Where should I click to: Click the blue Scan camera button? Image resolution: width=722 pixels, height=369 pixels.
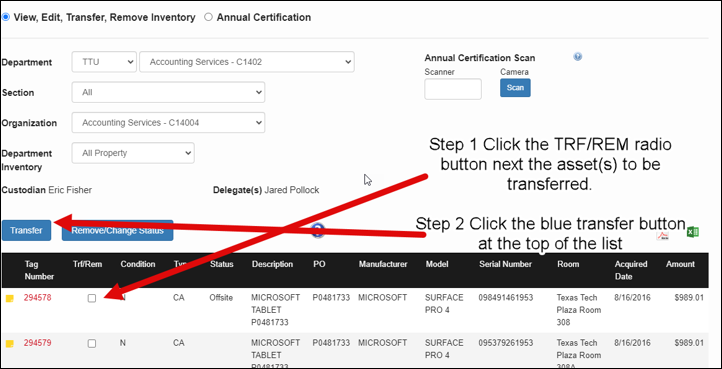point(515,88)
